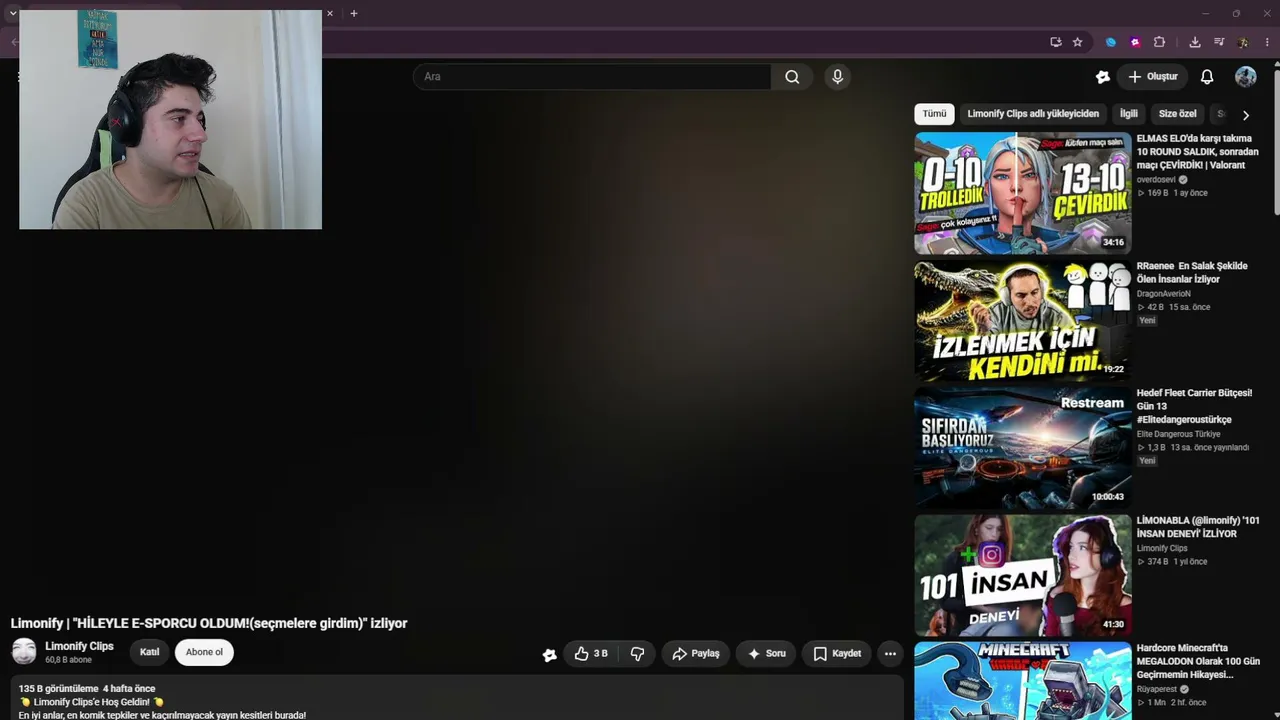The height and width of the screenshot is (720, 1280).
Task: Open Limonify Clips channel avatar
Action: (x=24, y=652)
